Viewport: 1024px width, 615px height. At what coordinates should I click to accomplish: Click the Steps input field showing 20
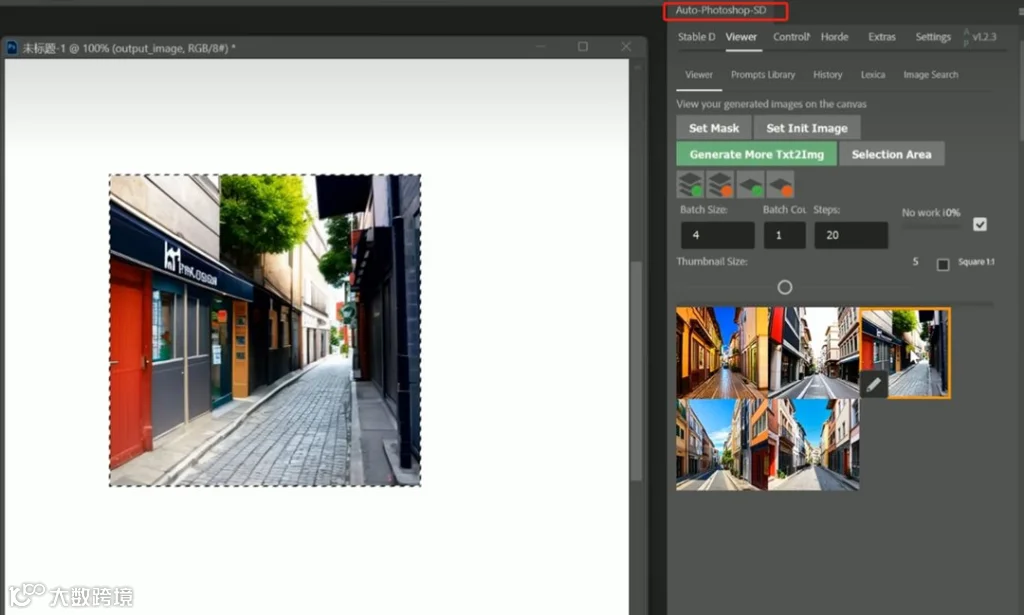(x=850, y=235)
